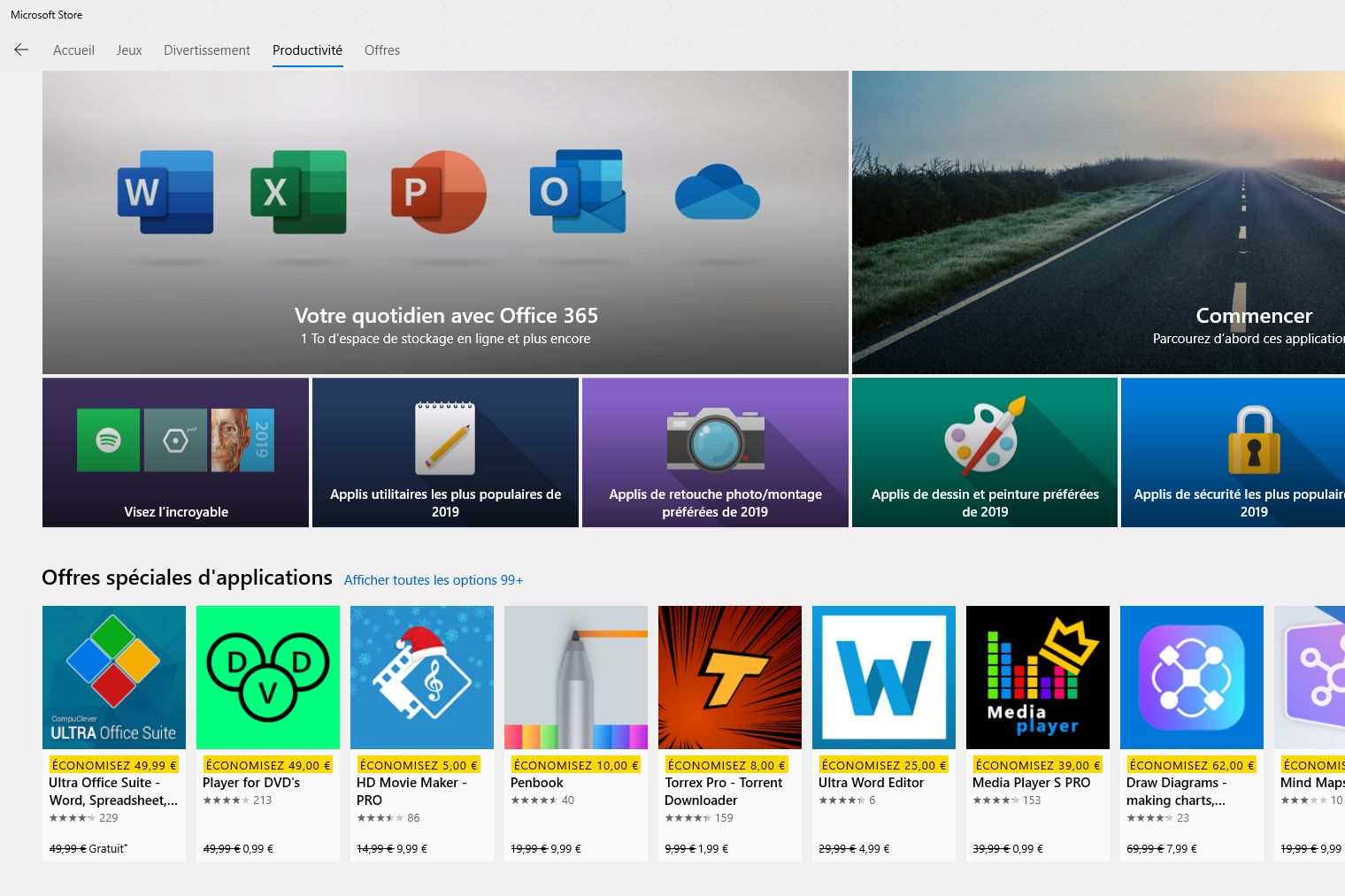This screenshot has height=896, width=1345.
Task: Click 'ÉCONOMISEZ 39,00 €' badge
Action: click(1038, 765)
